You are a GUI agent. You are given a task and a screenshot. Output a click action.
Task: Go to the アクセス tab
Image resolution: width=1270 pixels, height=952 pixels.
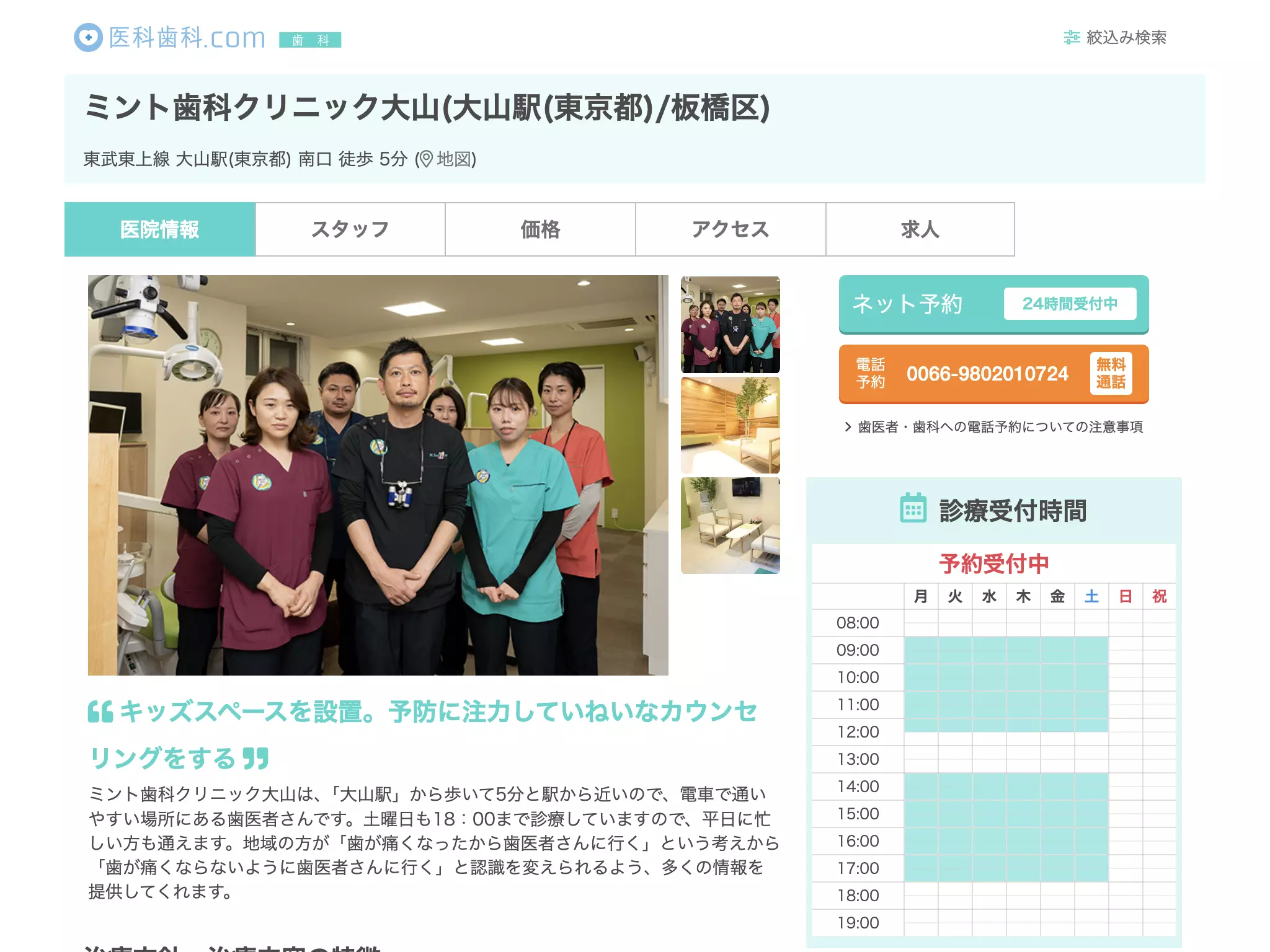coord(730,229)
